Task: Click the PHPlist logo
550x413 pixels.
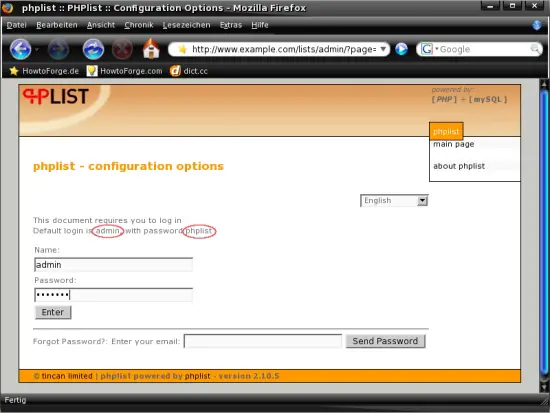Action: click(55, 96)
